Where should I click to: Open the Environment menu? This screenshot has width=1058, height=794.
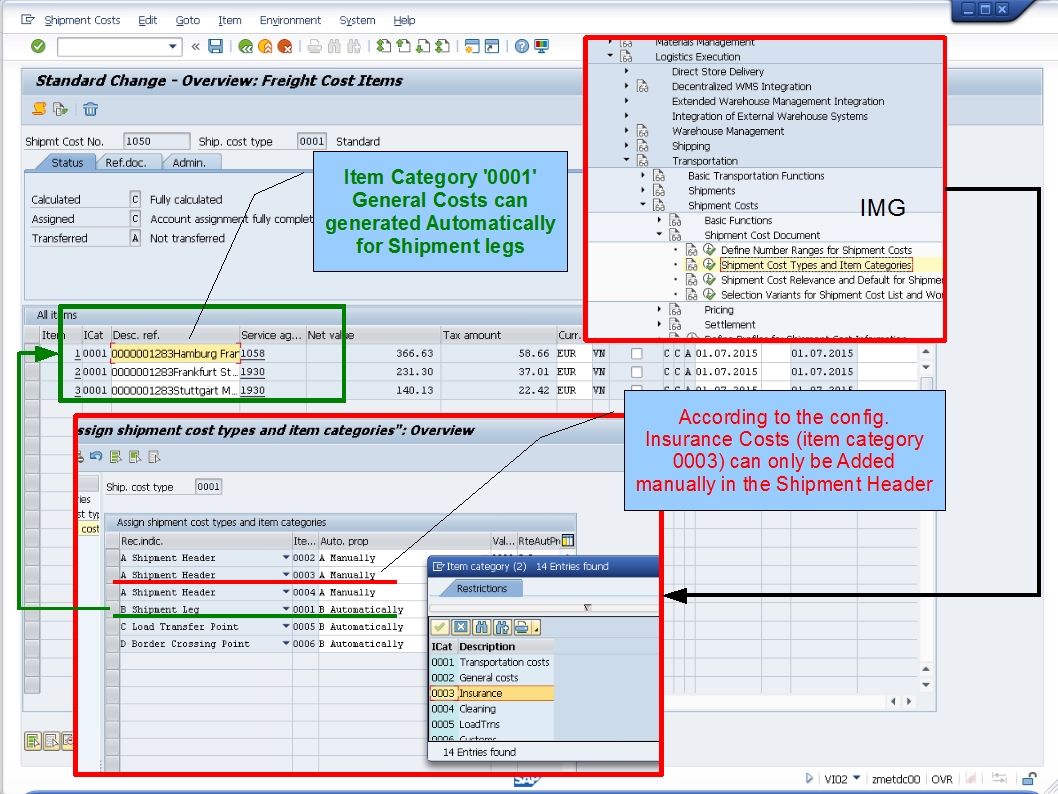pos(290,20)
